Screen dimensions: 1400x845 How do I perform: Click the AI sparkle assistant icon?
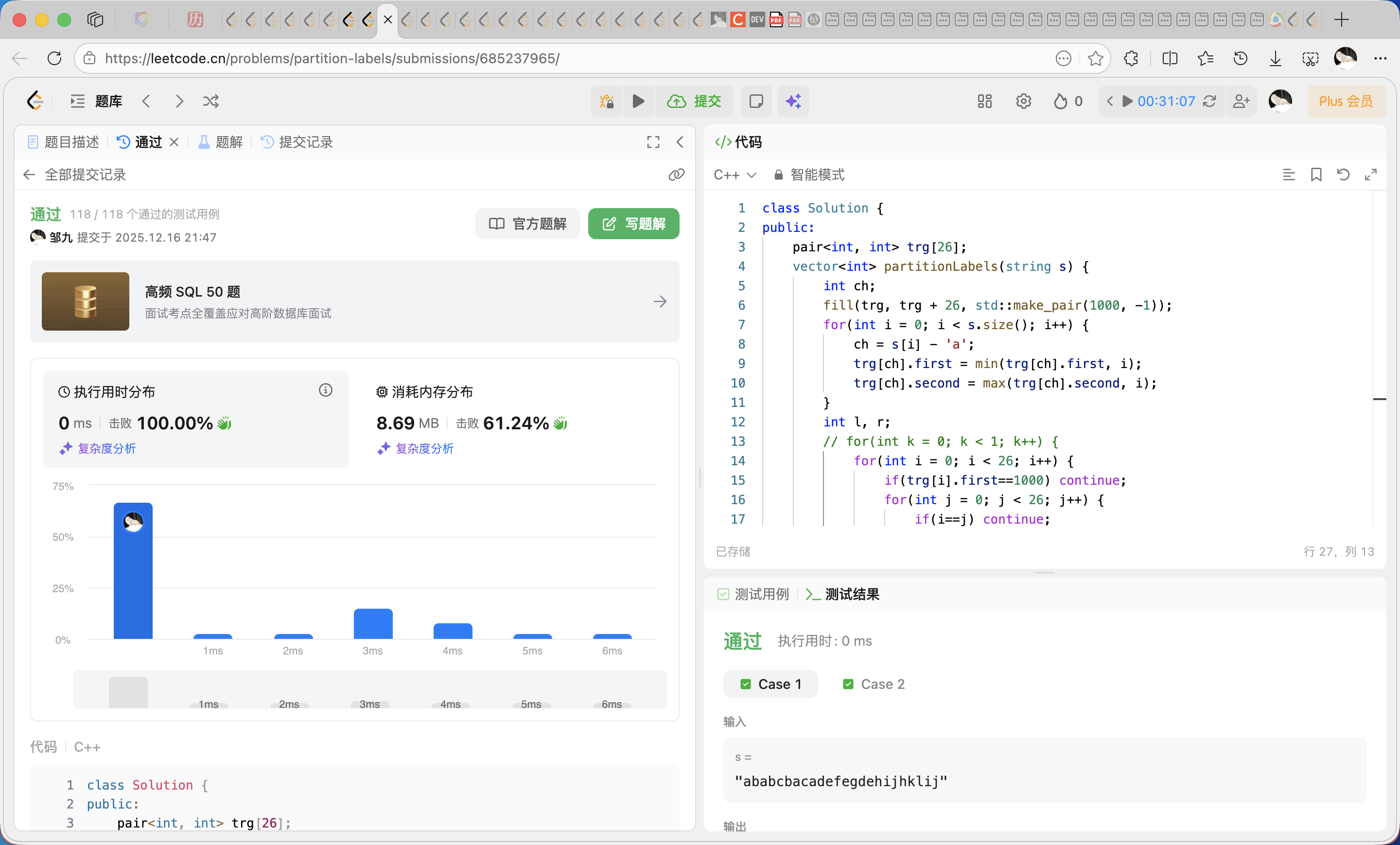point(793,101)
